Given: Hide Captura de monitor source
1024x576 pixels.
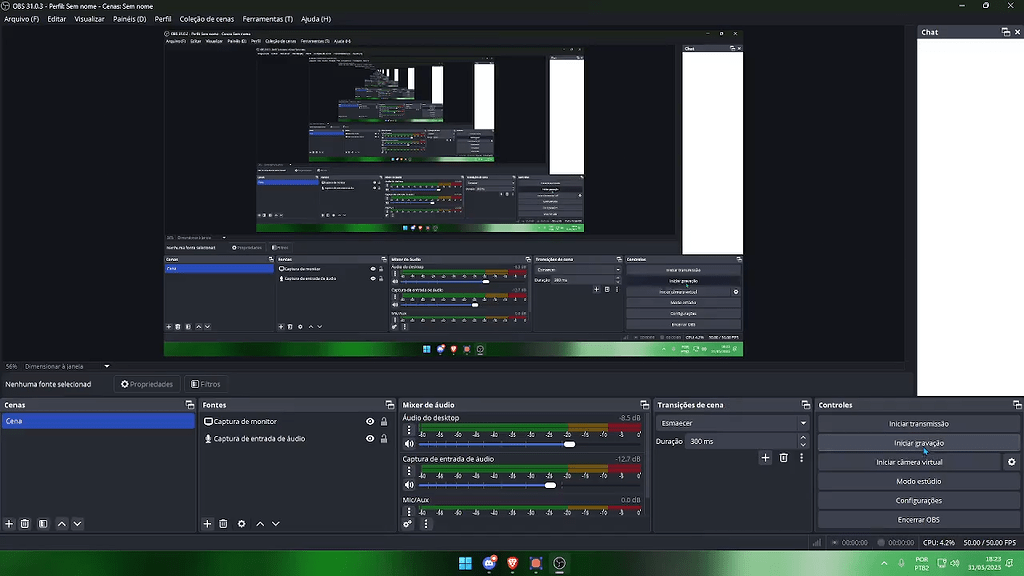Looking at the screenshot, I should click(370, 421).
